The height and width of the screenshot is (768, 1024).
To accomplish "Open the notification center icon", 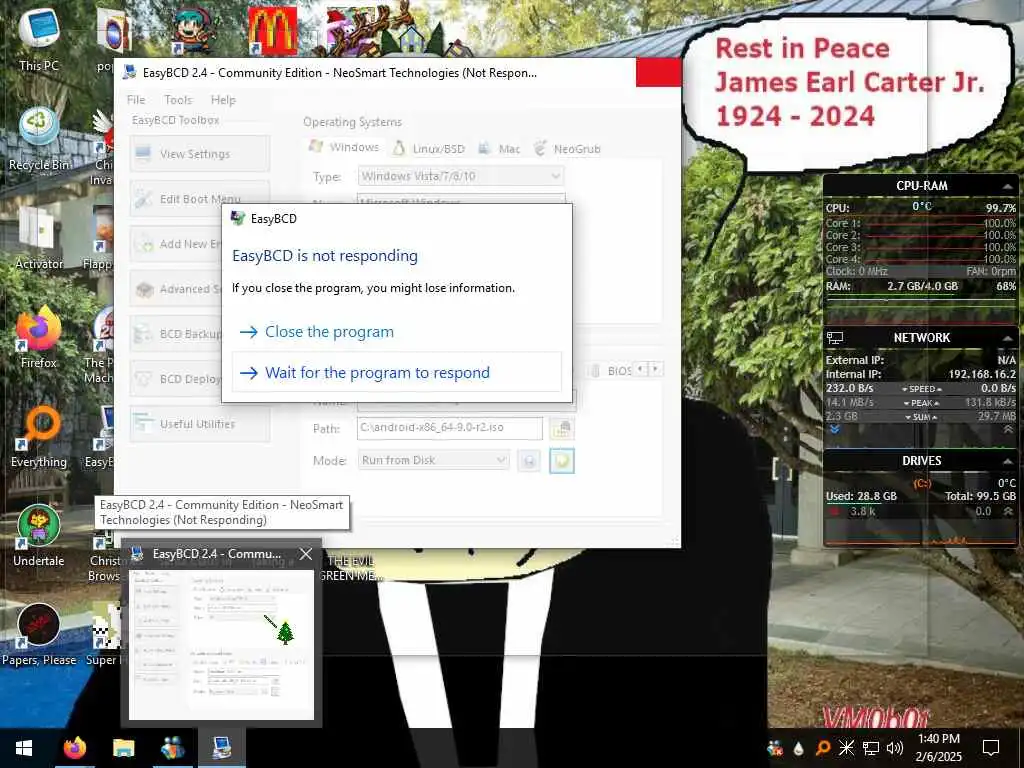I will (x=991, y=748).
